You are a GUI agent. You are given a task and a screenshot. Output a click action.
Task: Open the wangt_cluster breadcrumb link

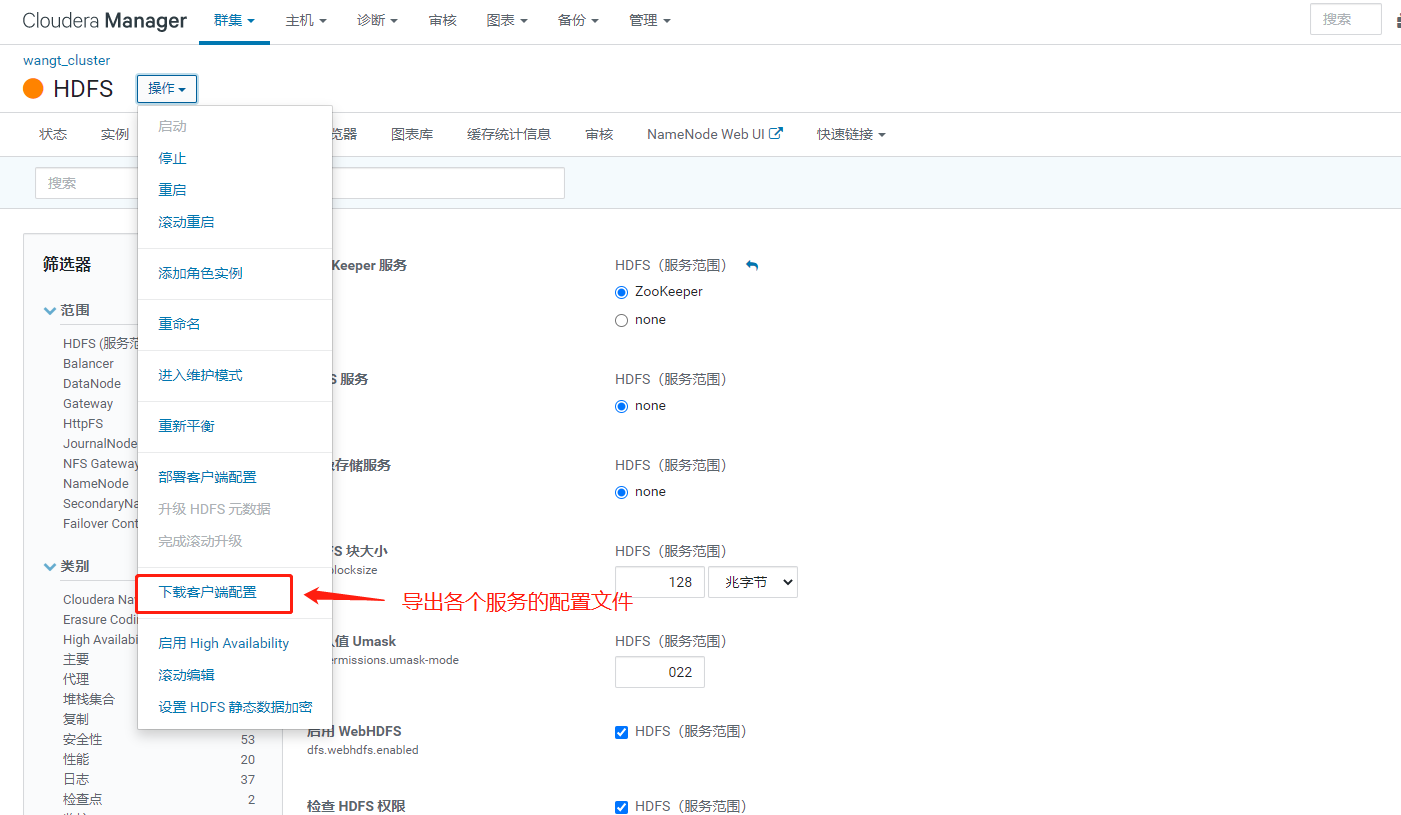pyautogui.click(x=67, y=60)
